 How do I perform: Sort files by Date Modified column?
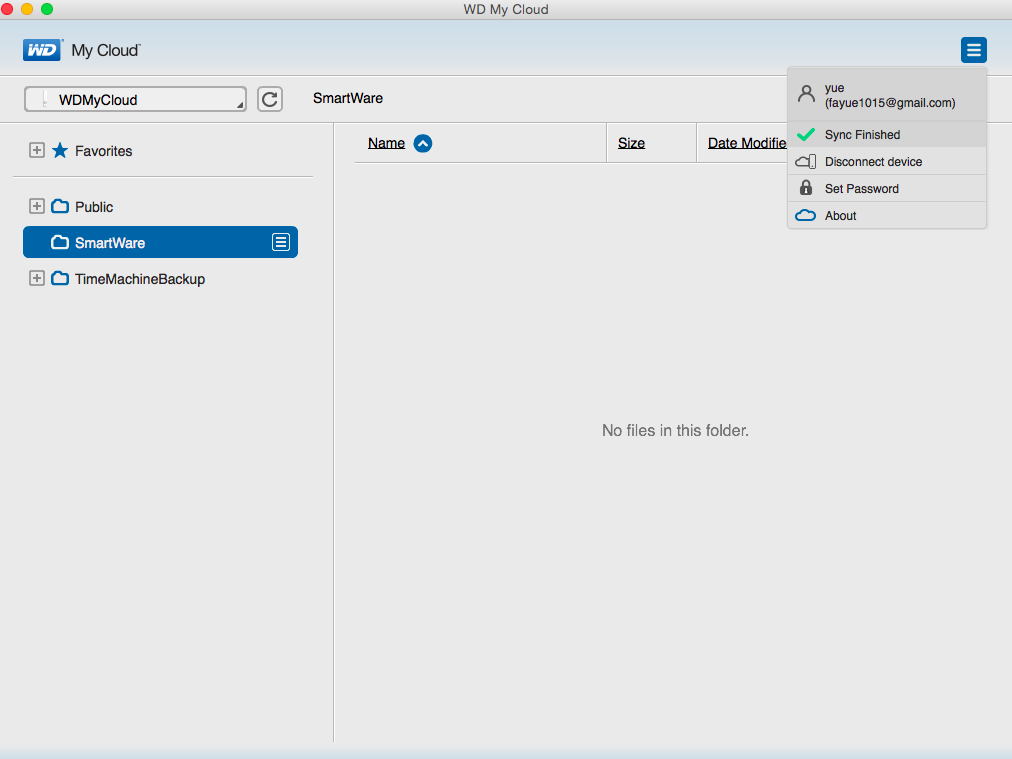click(747, 143)
